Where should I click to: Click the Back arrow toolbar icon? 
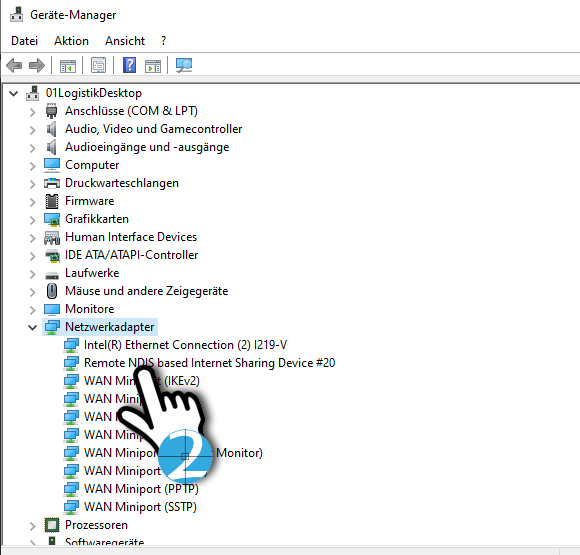click(x=14, y=65)
